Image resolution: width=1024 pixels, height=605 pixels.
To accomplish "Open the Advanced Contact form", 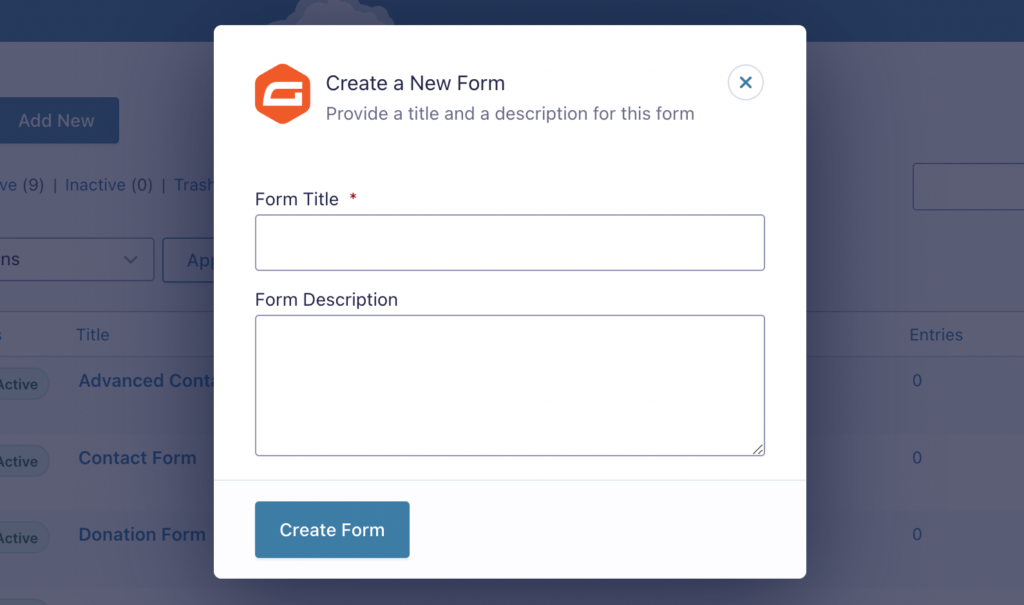I will pos(147,381).
